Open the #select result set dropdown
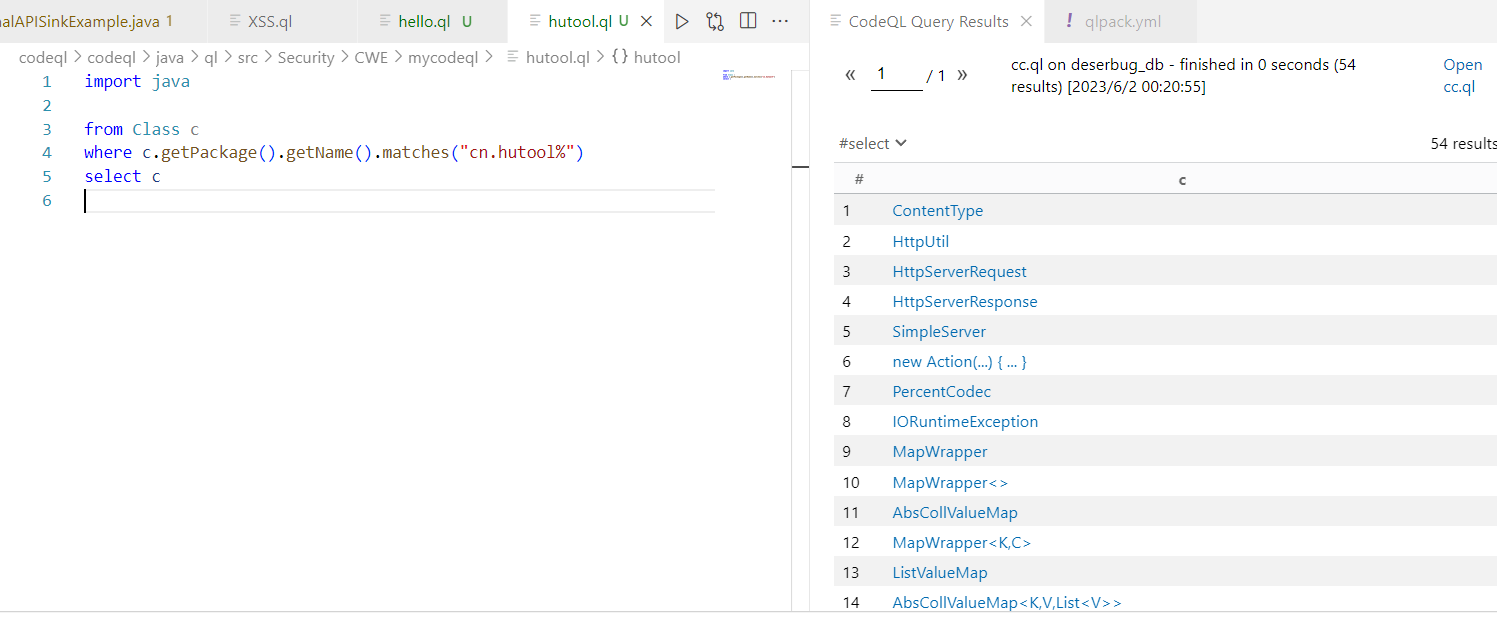Screen dimensions: 1497x617 pos(873,143)
